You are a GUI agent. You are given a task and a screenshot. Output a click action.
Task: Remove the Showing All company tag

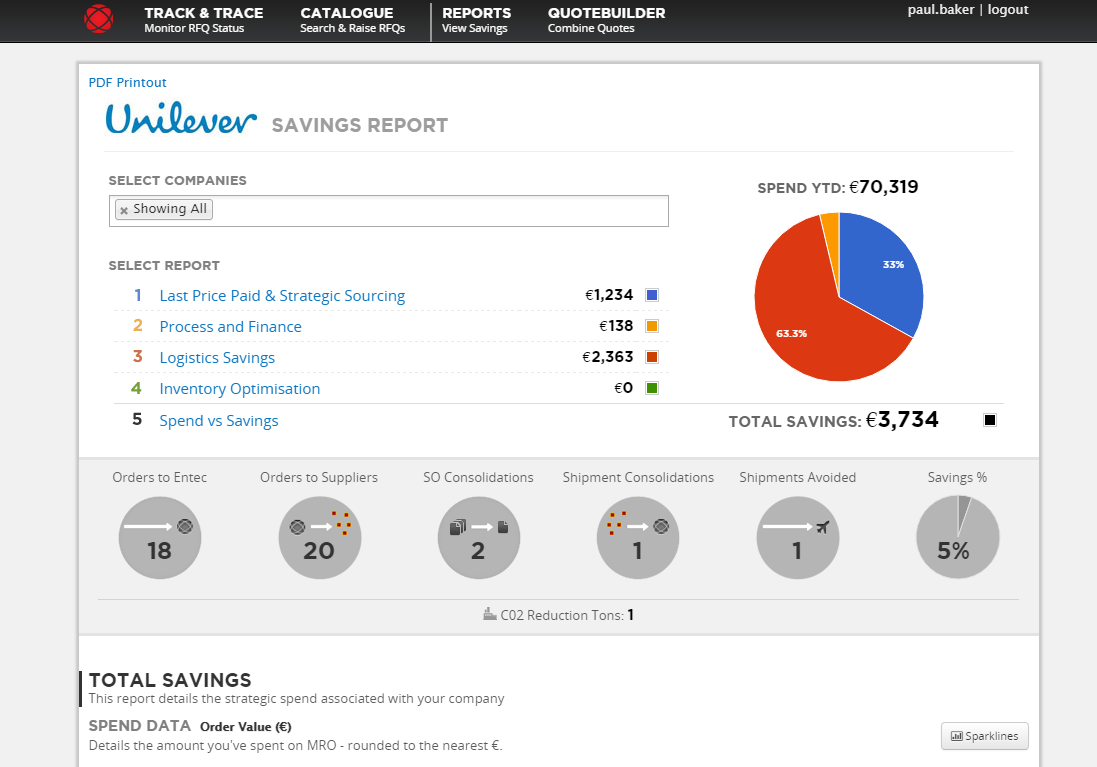(x=124, y=210)
